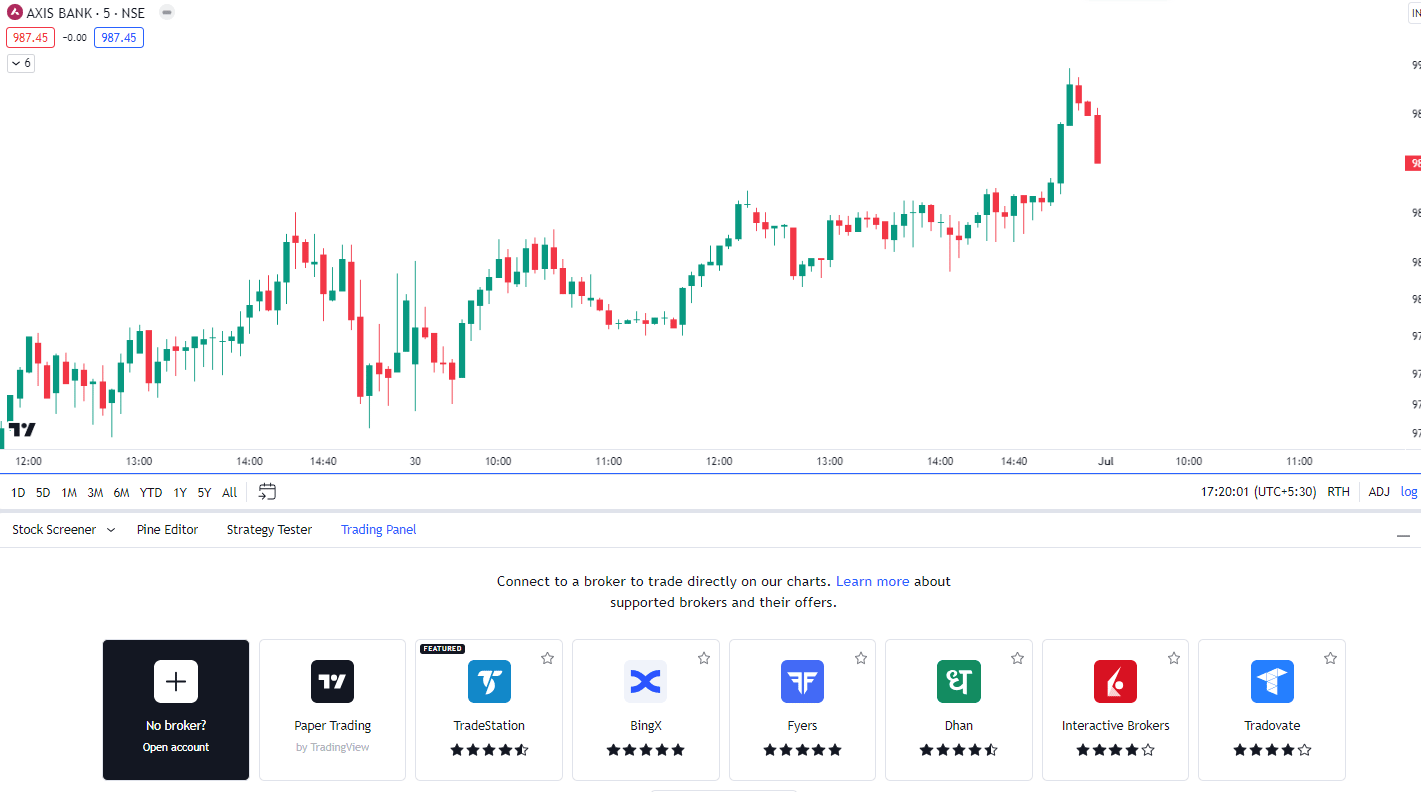
Task: Pick the Fyers broker logo
Action: point(802,682)
